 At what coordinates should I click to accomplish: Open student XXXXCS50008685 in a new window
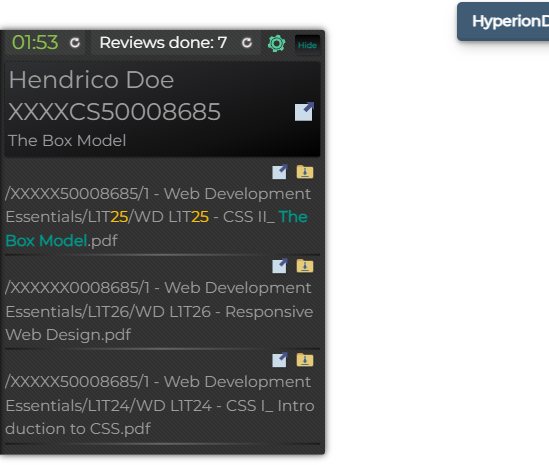304,112
